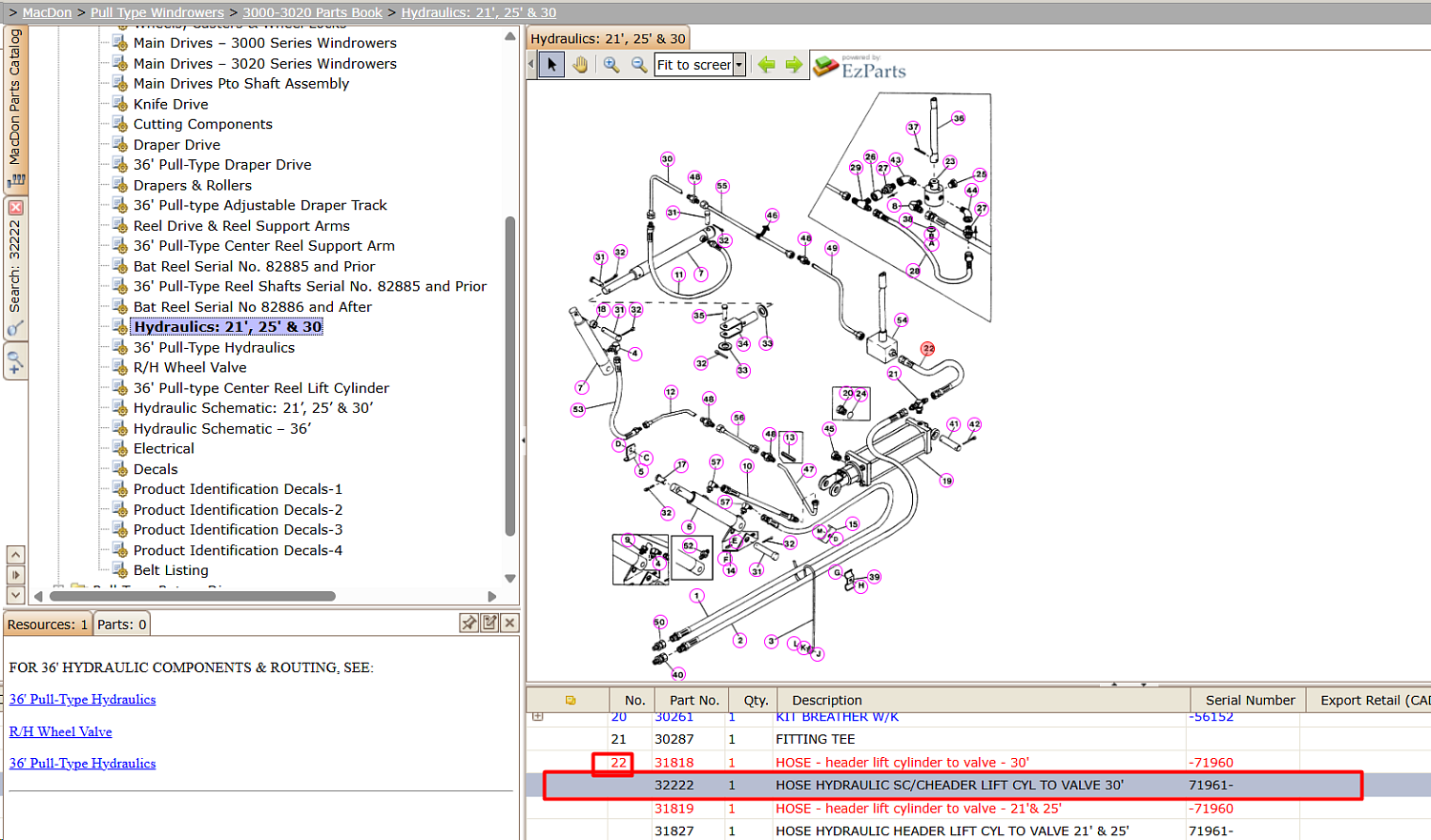Image resolution: width=1431 pixels, height=840 pixels.
Task: Select the Electrical tree item
Action: [x=163, y=449]
